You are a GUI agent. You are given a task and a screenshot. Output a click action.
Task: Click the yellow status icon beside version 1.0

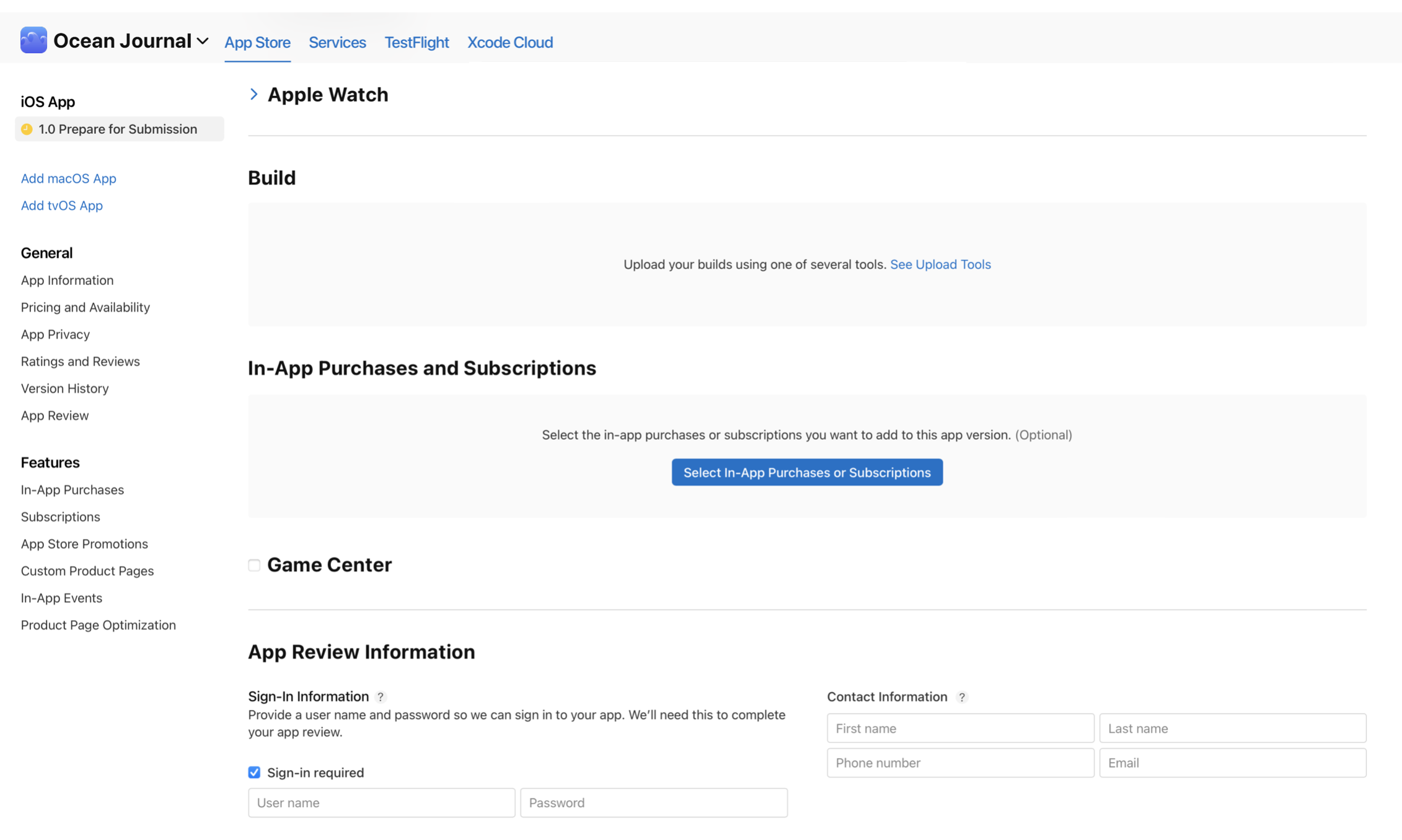(27, 129)
